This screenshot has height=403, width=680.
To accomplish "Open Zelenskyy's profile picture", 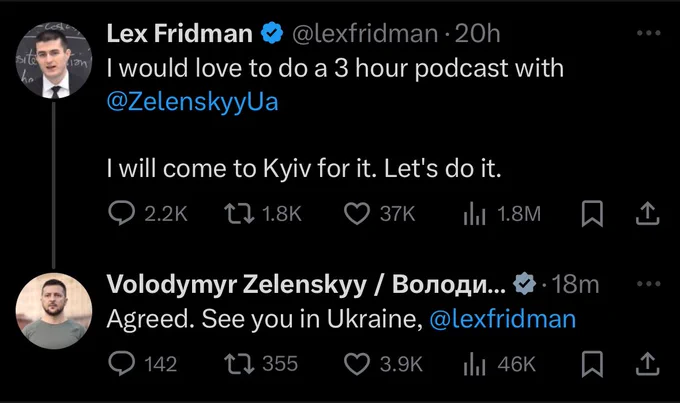I will pos(54,311).
